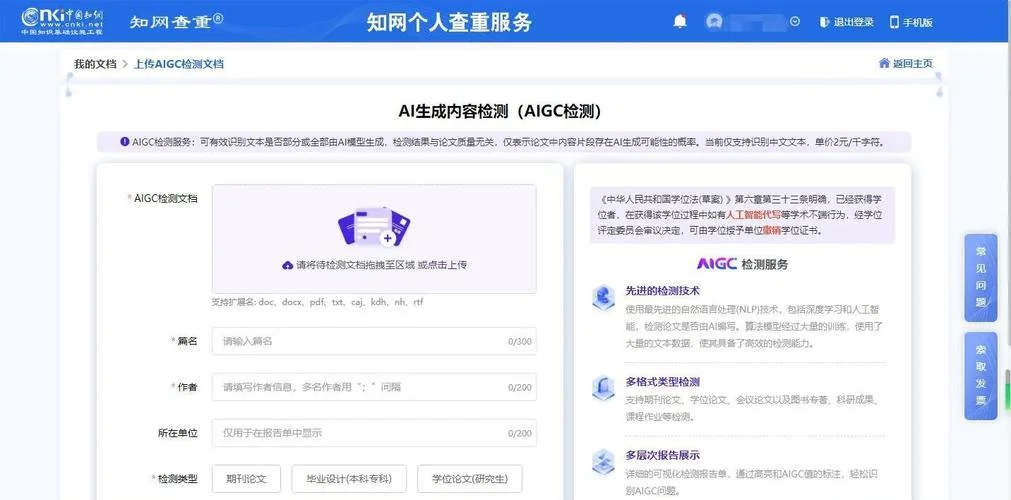
Task: Click 先进的检测技术 heading
Action: pos(662,291)
